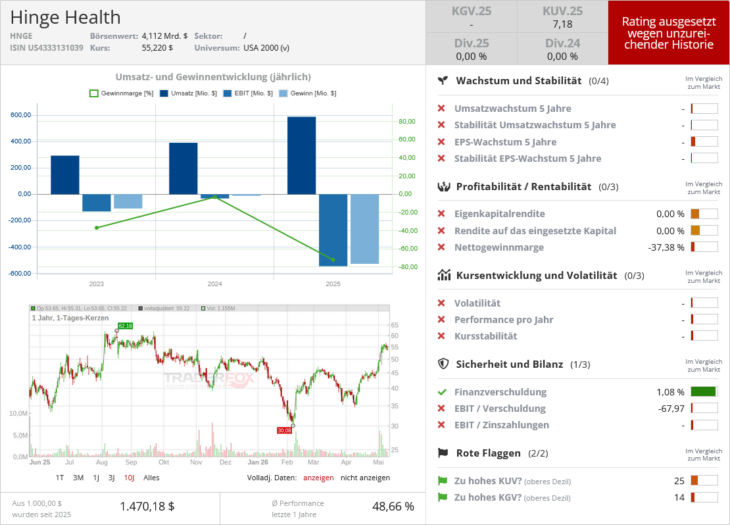This screenshot has width=730, height=525.
Task: Click the Universum value USA 2000 (v)
Action: tap(266, 48)
